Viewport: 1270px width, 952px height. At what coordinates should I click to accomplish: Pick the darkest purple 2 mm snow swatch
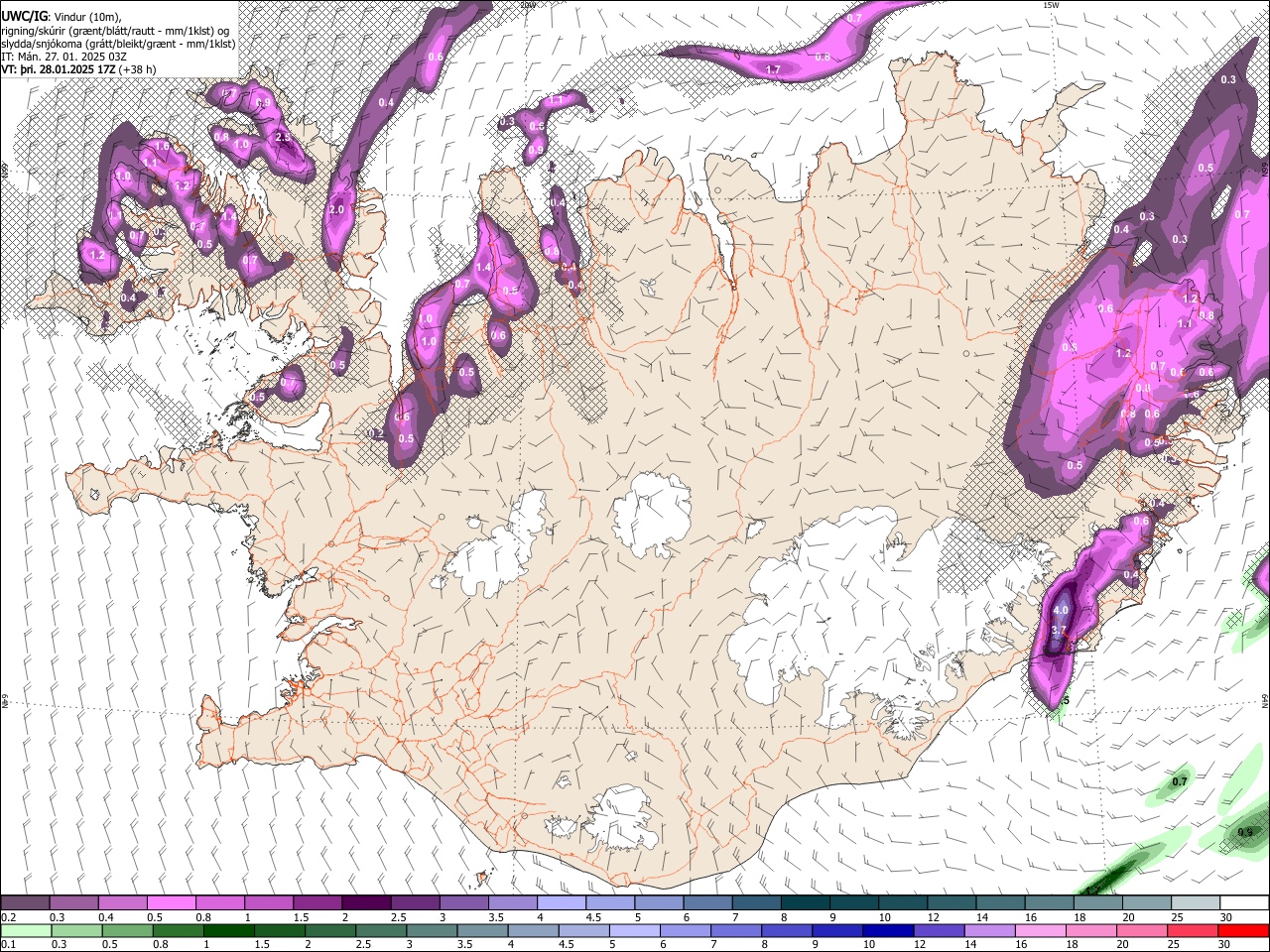point(366,903)
